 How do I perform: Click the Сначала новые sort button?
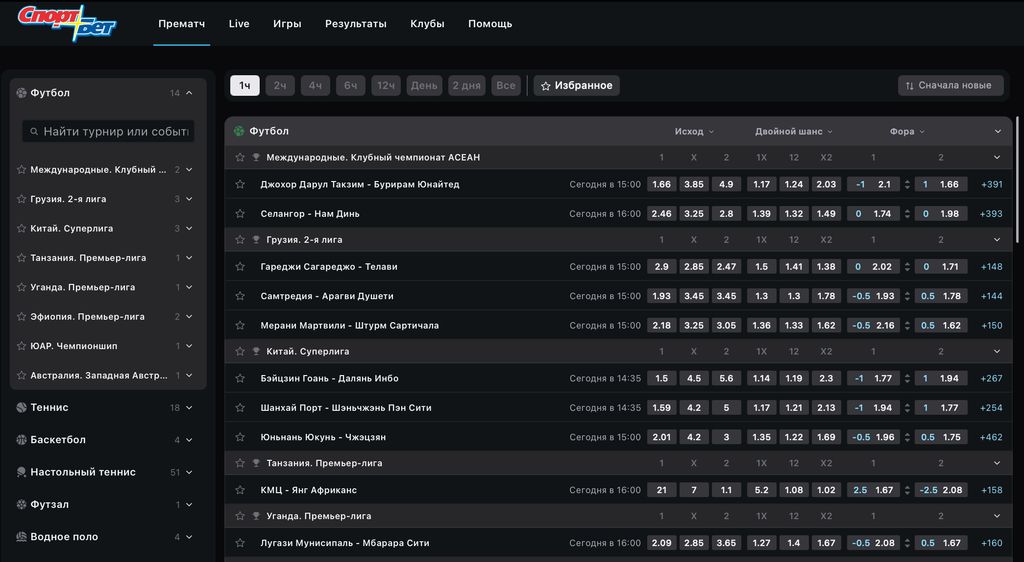pyautogui.click(x=950, y=86)
